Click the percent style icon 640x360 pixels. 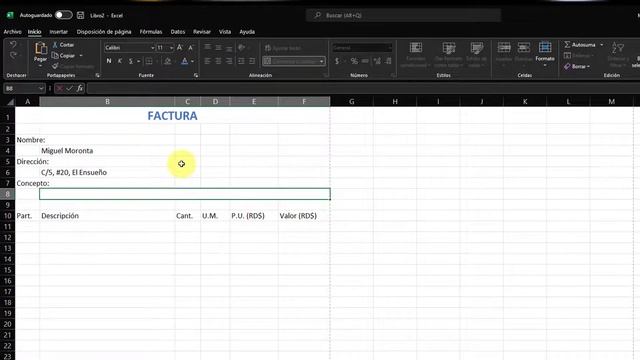click(354, 61)
